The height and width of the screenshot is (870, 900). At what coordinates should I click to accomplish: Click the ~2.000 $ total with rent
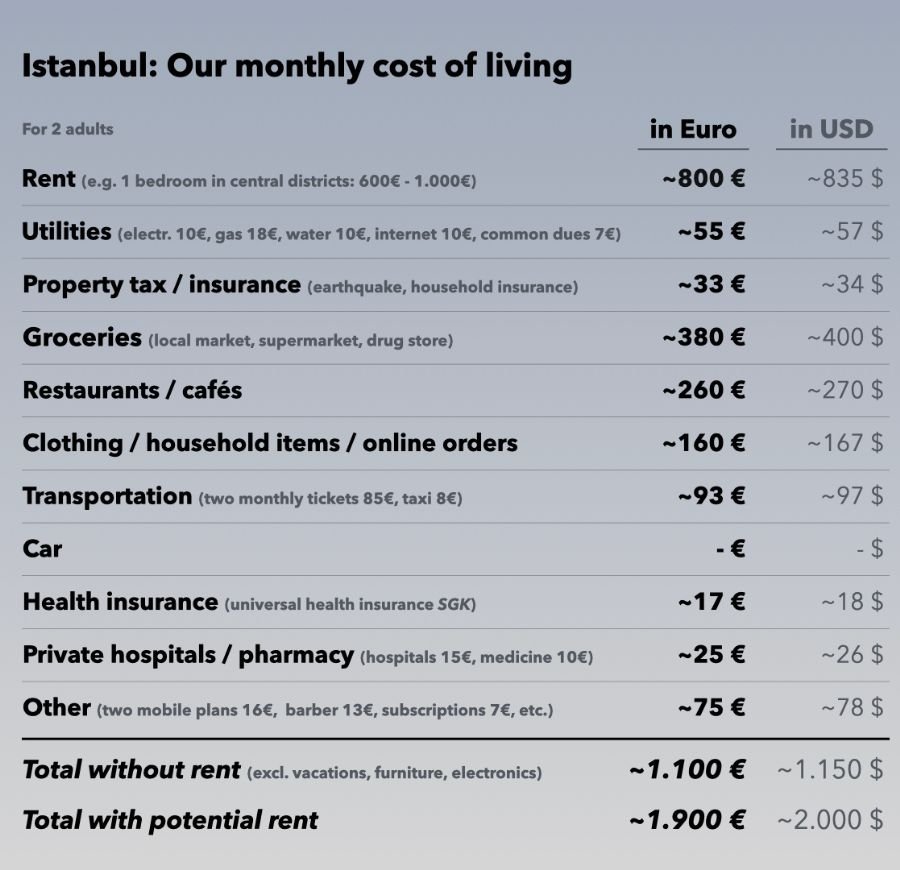pyautogui.click(x=829, y=821)
